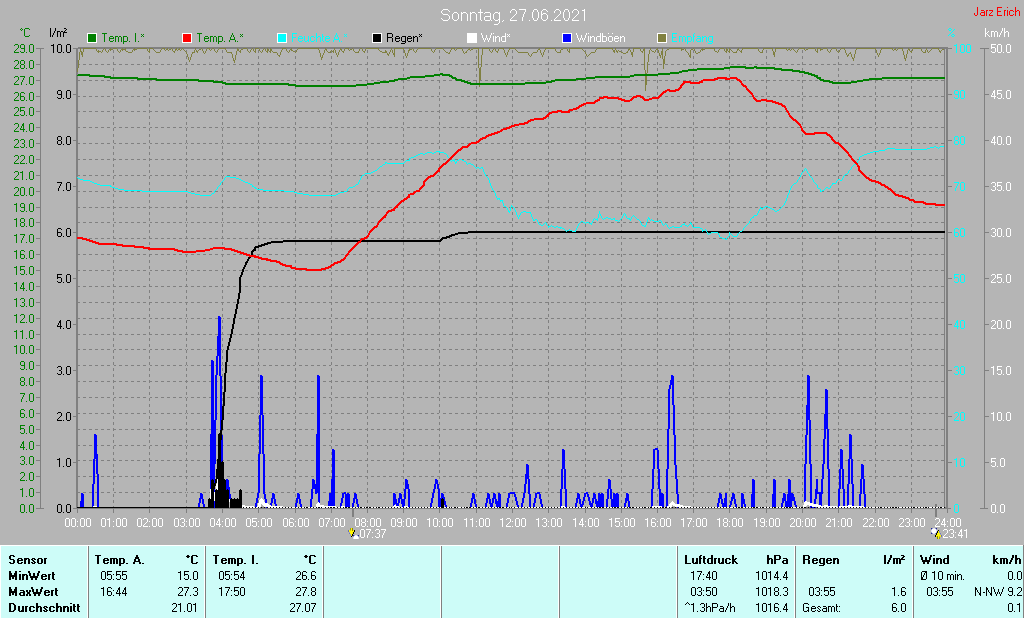Click the 1014.4 minimum pressure value
This screenshot has height=618, width=1024.
pyautogui.click(x=771, y=576)
